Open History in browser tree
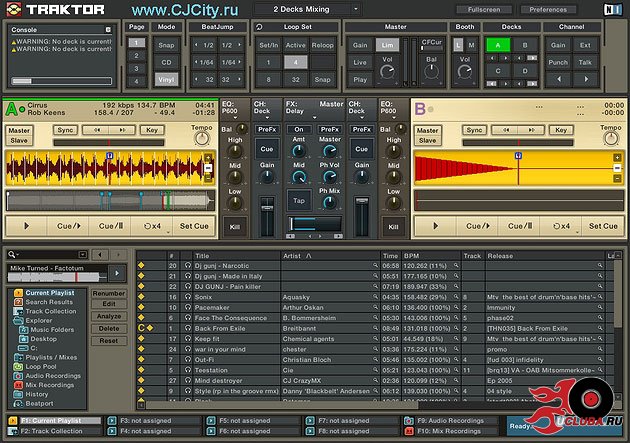Image resolution: width=630 pixels, height=443 pixels. (x=36, y=394)
